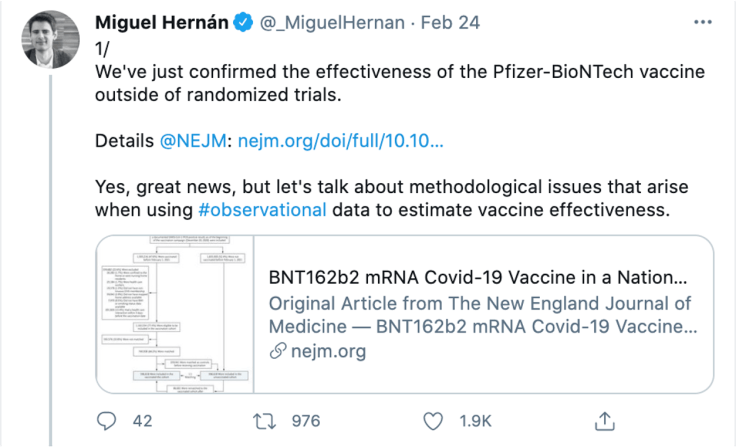Viewport: 736px width, 447px height.
Task: Open the #observational hashtag
Action: pos(262,209)
